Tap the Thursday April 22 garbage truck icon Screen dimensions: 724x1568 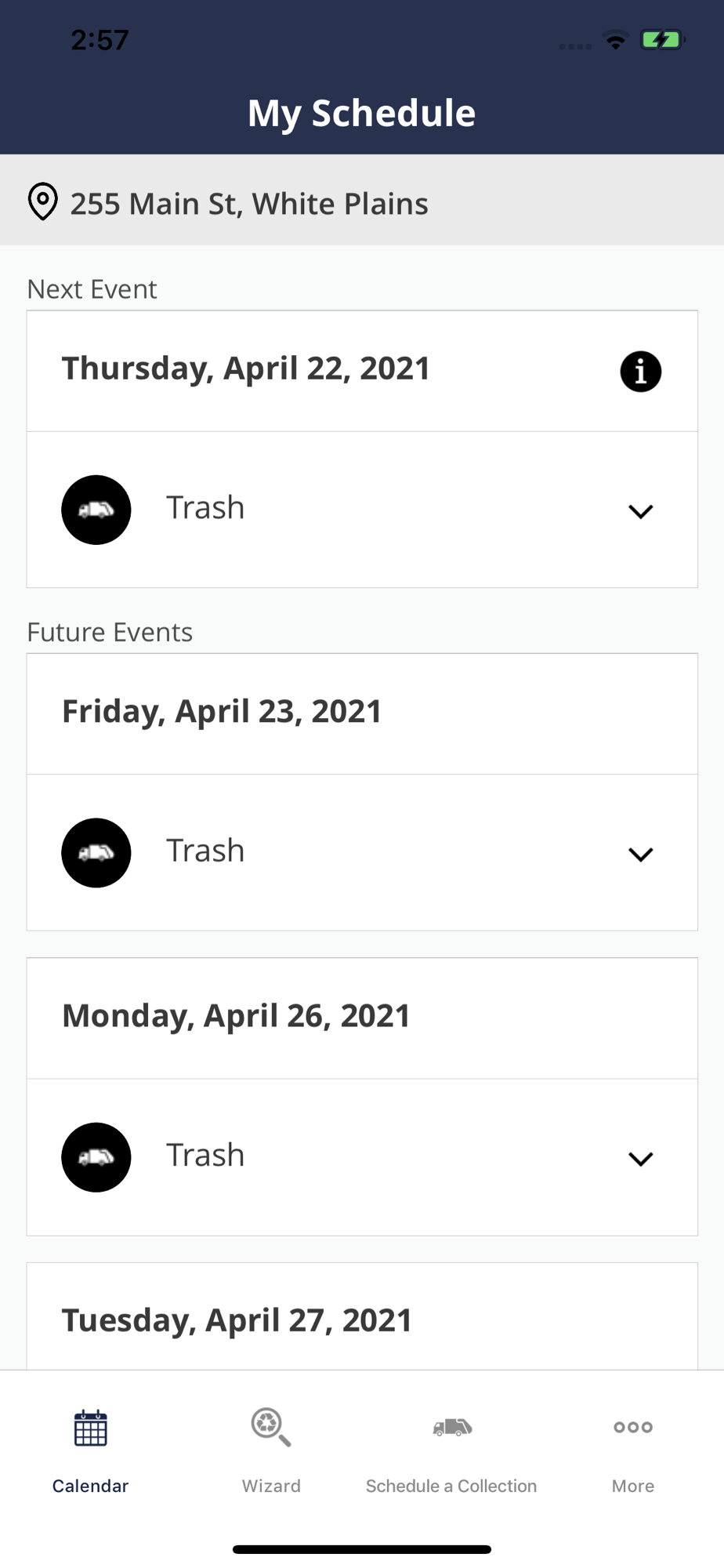pos(96,510)
